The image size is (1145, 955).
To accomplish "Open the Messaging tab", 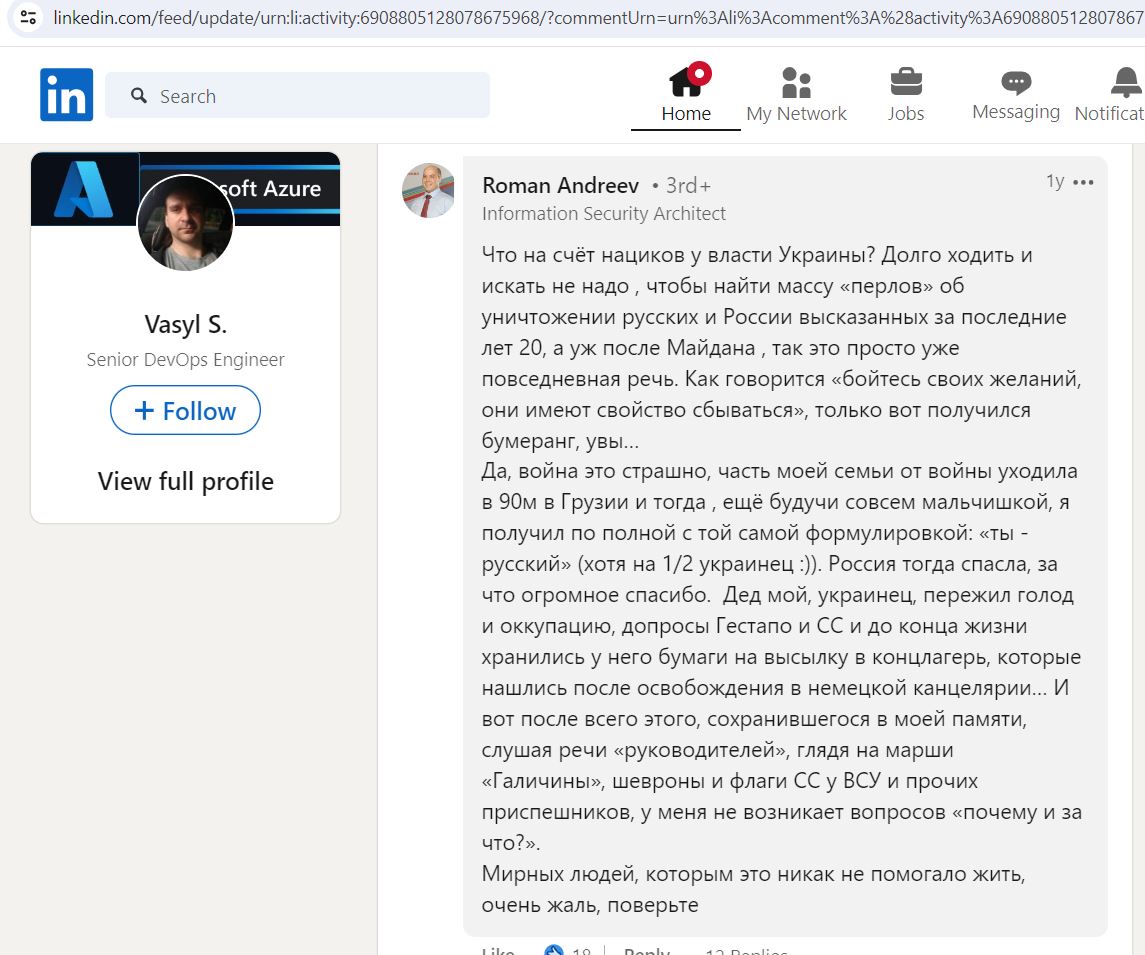I will pos(1016,95).
